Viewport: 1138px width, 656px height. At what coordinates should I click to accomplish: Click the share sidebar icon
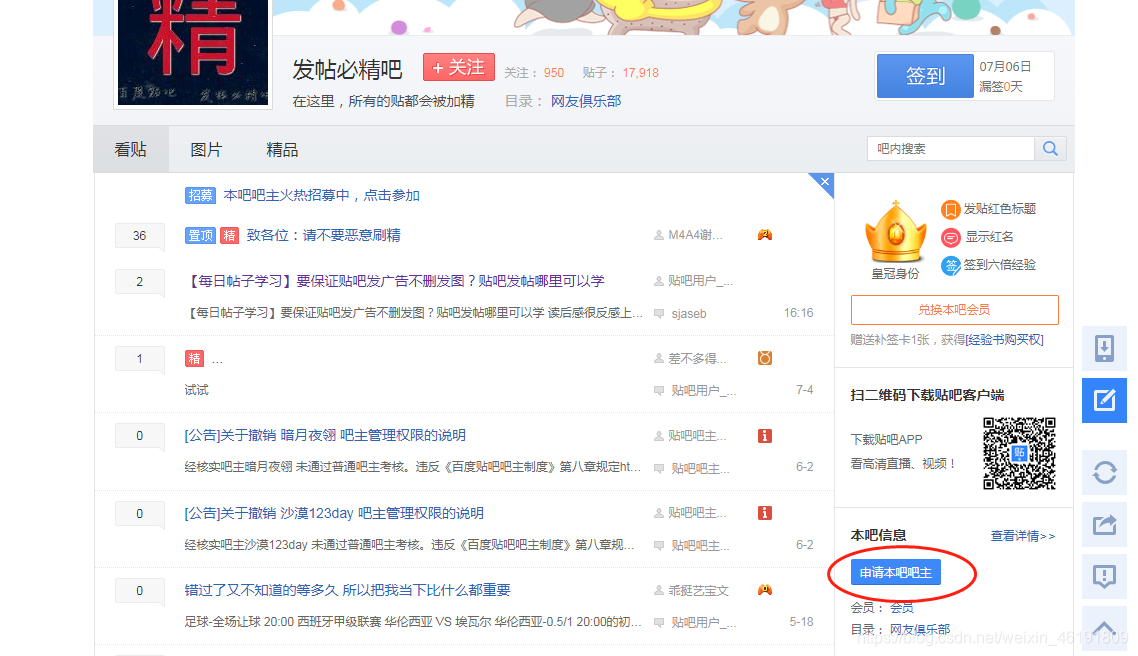tap(1104, 524)
